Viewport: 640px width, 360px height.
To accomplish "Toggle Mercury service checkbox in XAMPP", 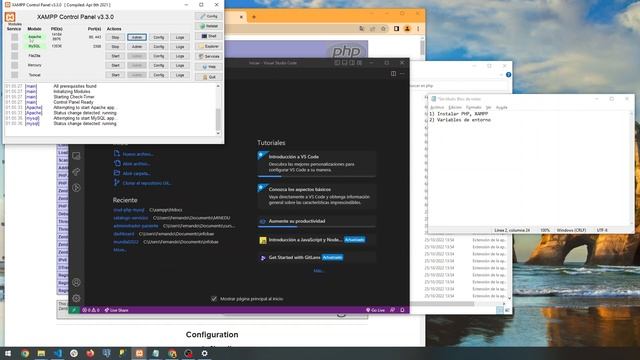I will 15,65.
